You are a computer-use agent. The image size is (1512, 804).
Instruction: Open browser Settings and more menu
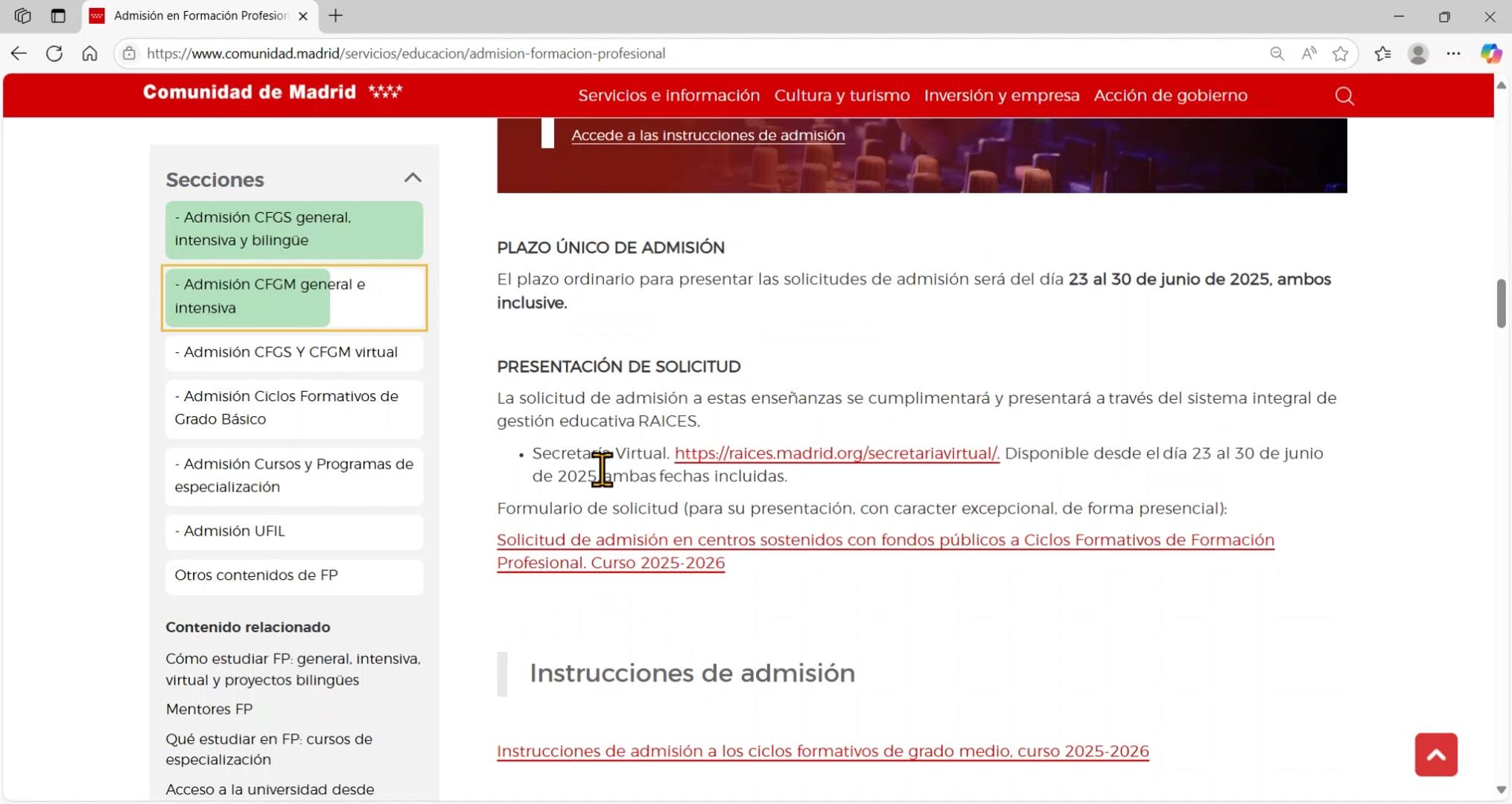pyautogui.click(x=1453, y=54)
